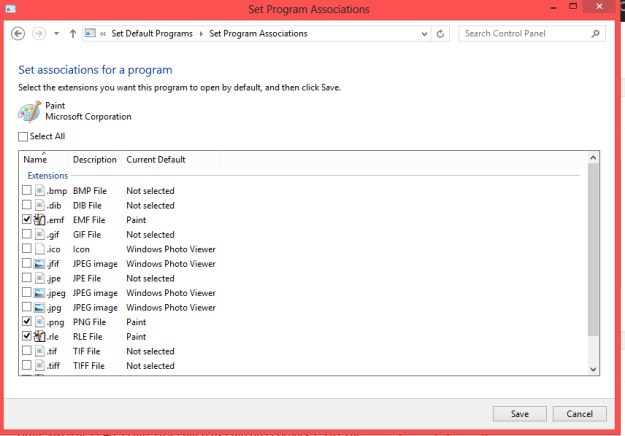Check the .bmp extension checkbox
The width and height of the screenshot is (625, 436).
pyautogui.click(x=27, y=190)
